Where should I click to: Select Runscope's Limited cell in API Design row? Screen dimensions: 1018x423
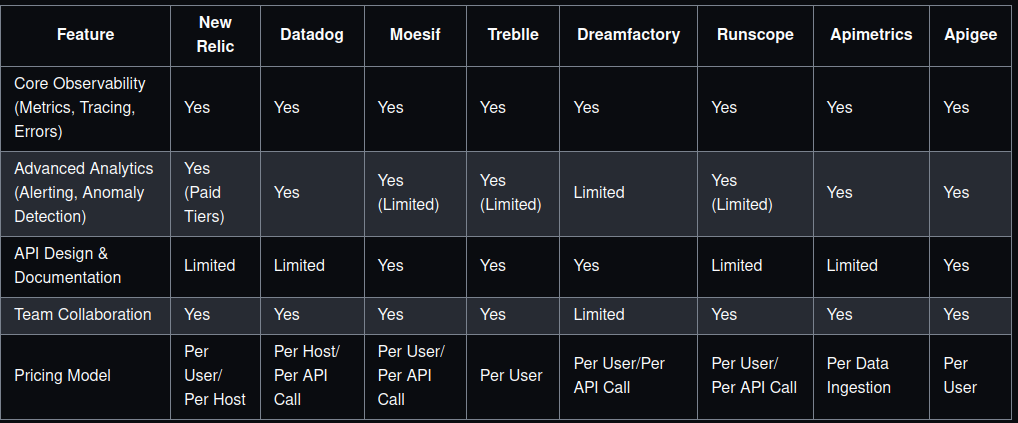[737, 265]
